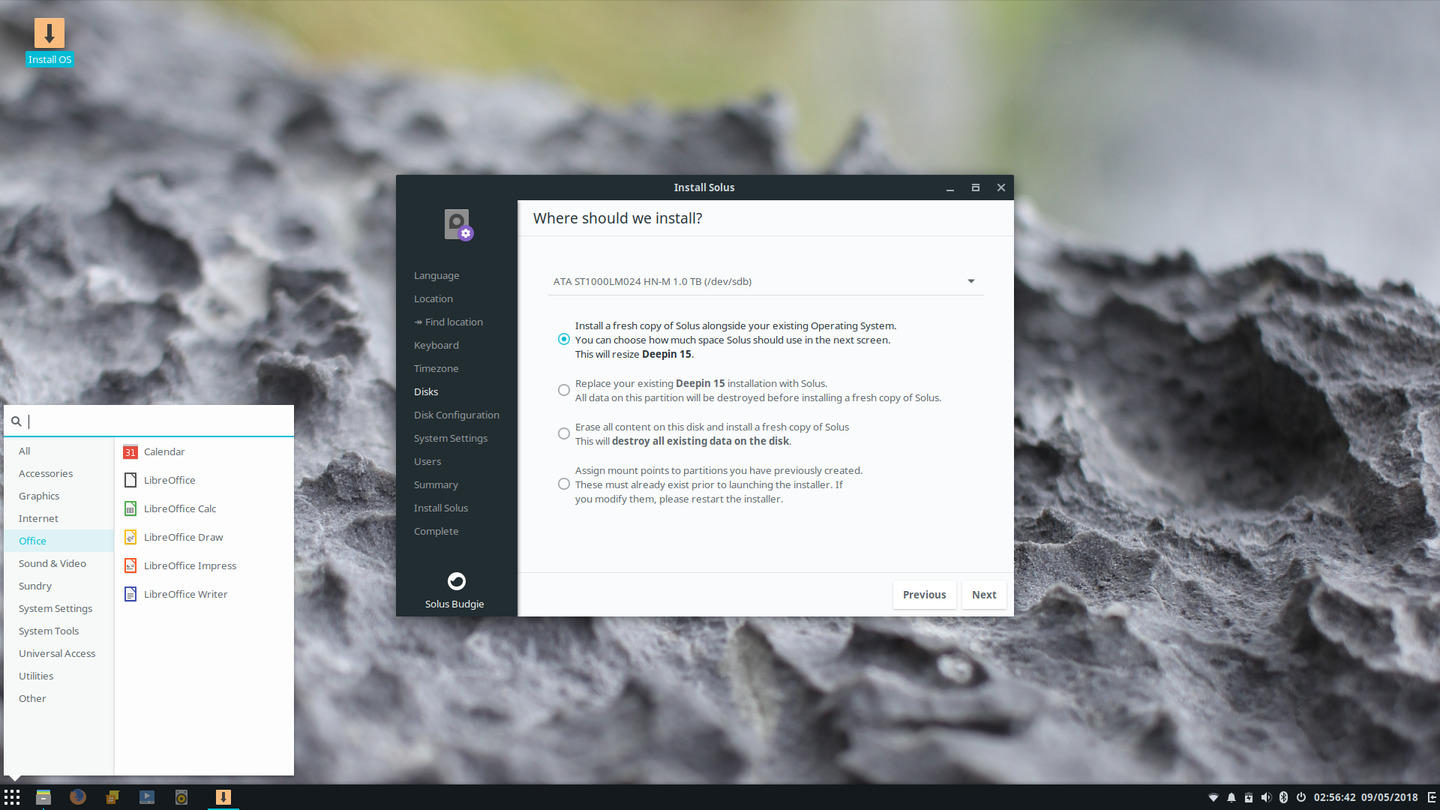The width and height of the screenshot is (1440, 810).
Task: Click the Keyboard step in installer sidebar
Action: pyautogui.click(x=436, y=345)
